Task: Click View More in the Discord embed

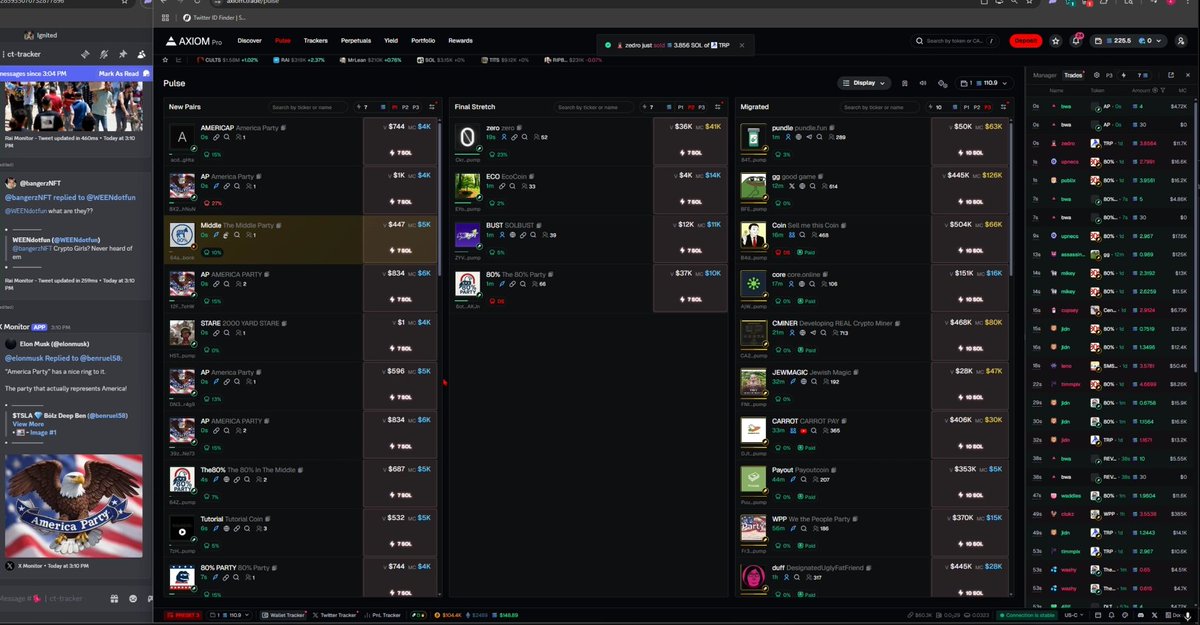Action: (x=28, y=424)
